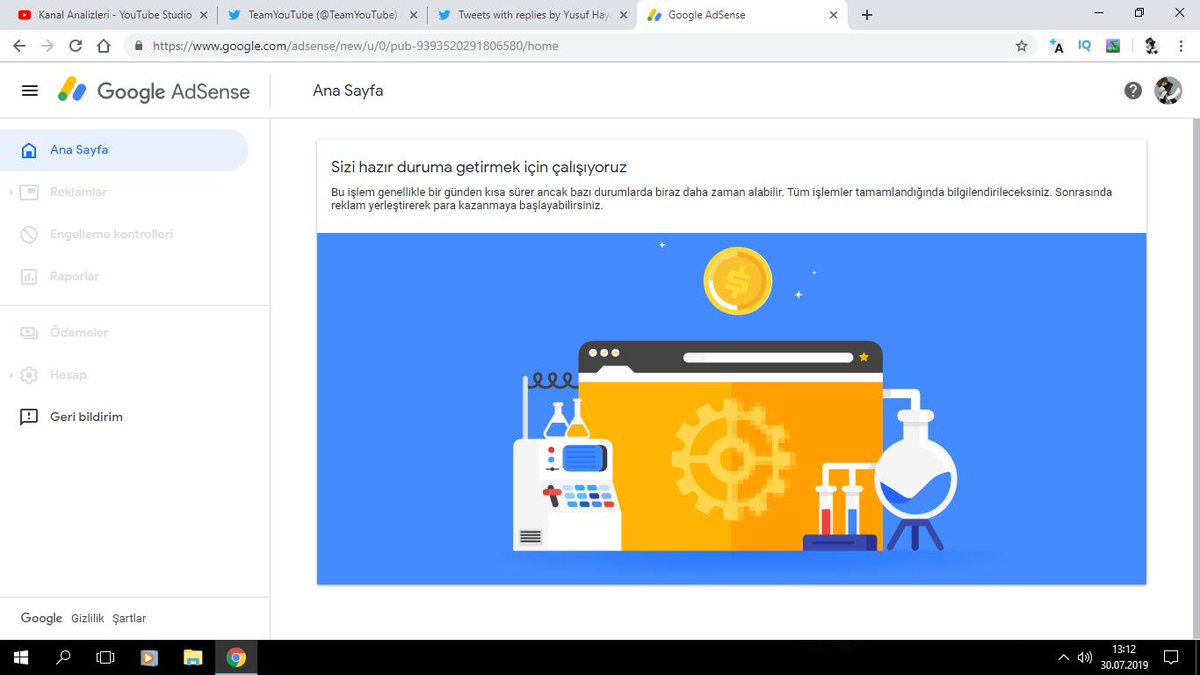
Task: Click the green image extension icon
Action: [x=1113, y=46]
